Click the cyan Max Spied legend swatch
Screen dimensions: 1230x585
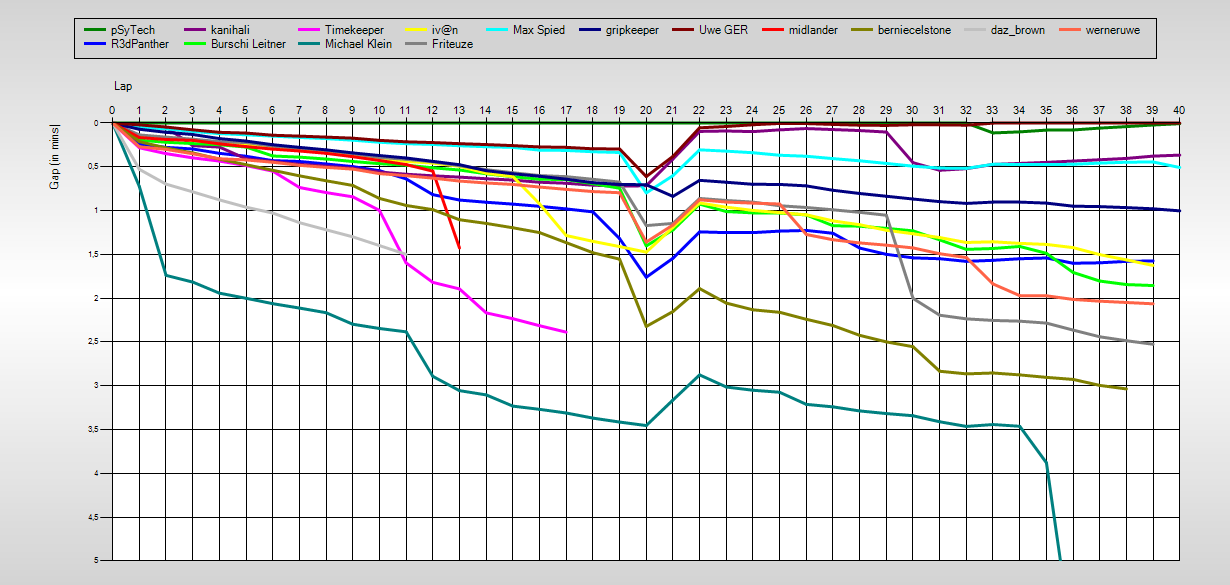tap(495, 30)
